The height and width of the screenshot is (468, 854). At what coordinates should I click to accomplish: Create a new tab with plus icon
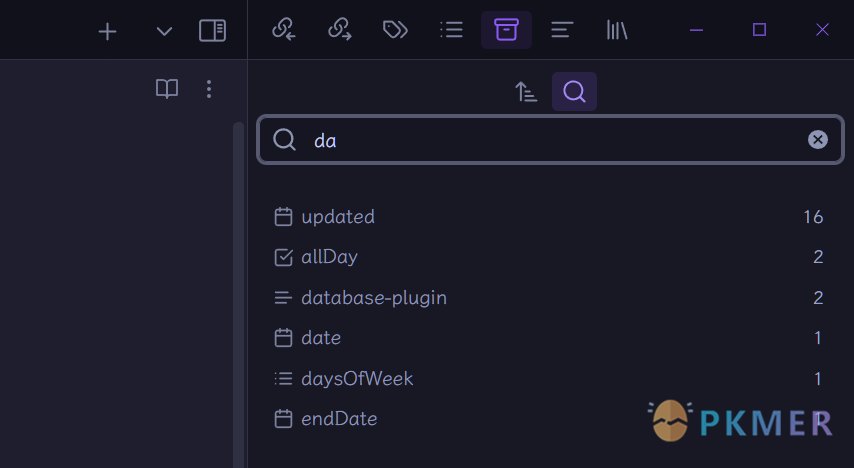pos(107,32)
